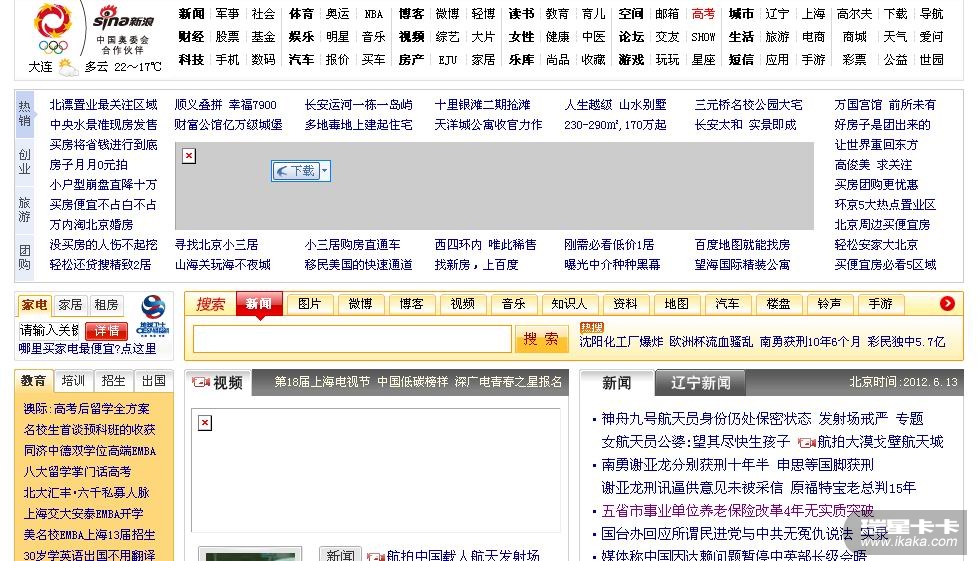Select the 图片 search tab
Viewport: 977px width, 561px height.
click(x=309, y=304)
